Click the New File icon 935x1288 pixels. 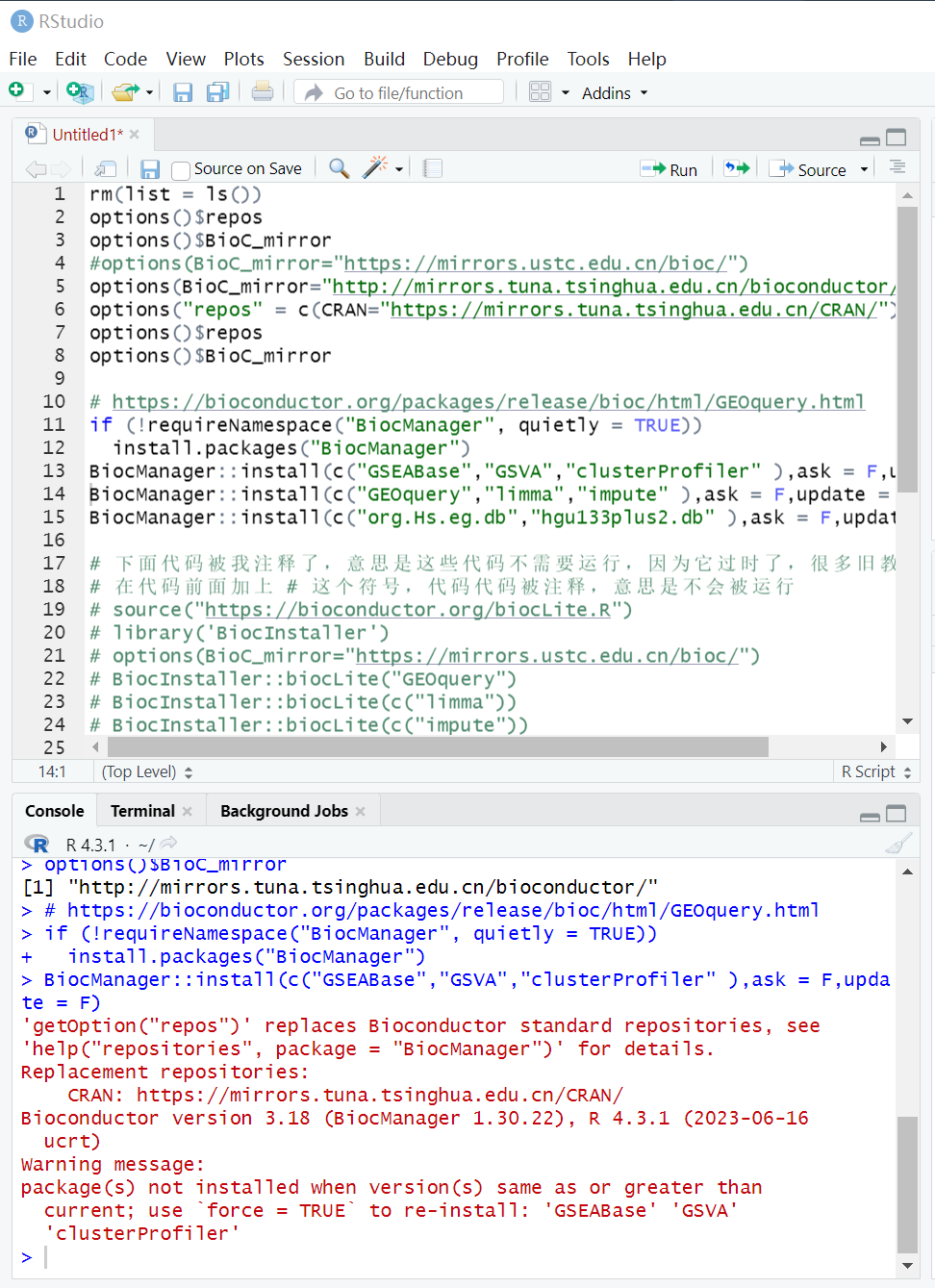[x=16, y=91]
